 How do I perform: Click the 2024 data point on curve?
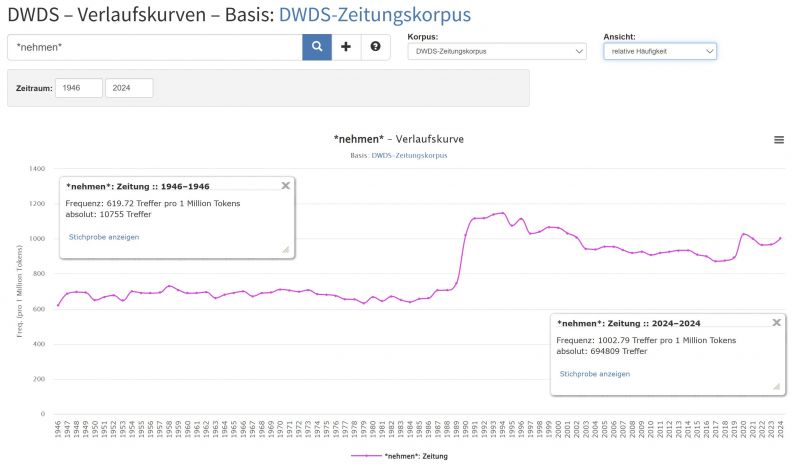pos(780,238)
